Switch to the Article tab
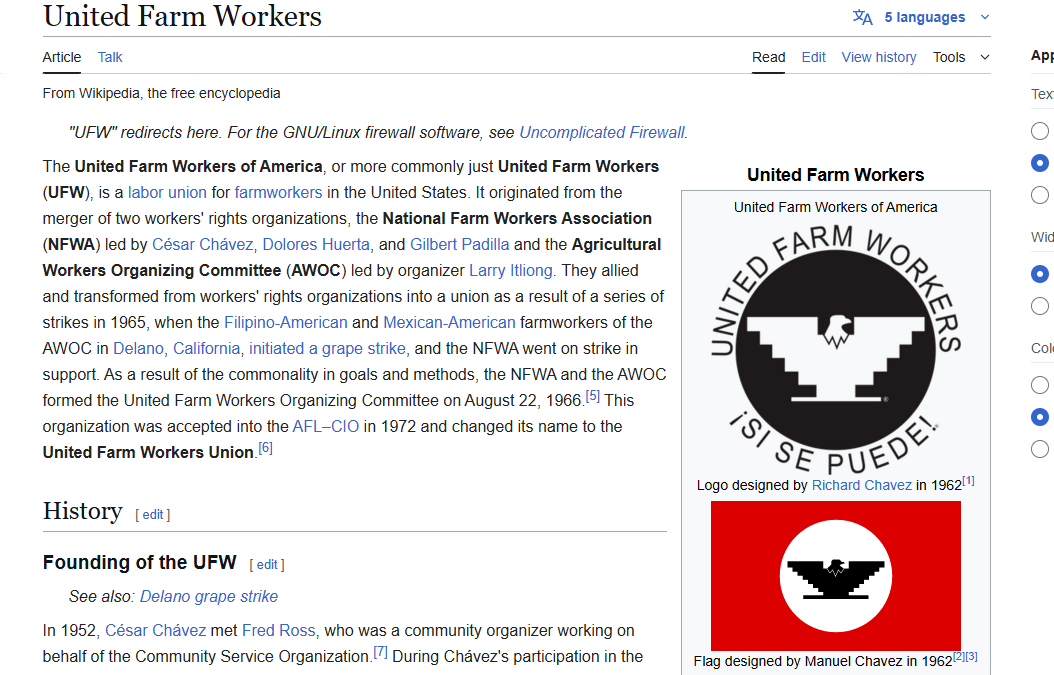 [62, 57]
